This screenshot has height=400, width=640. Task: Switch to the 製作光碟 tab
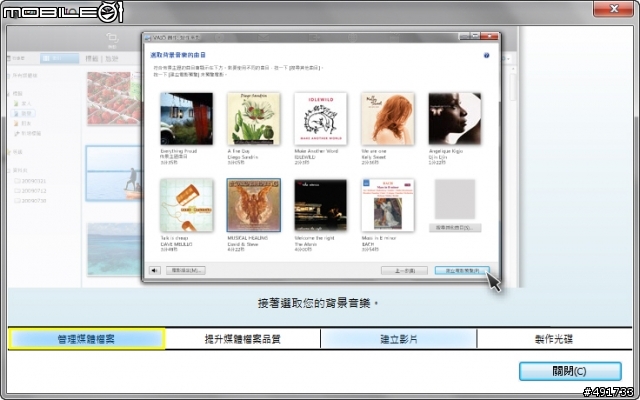pos(554,339)
